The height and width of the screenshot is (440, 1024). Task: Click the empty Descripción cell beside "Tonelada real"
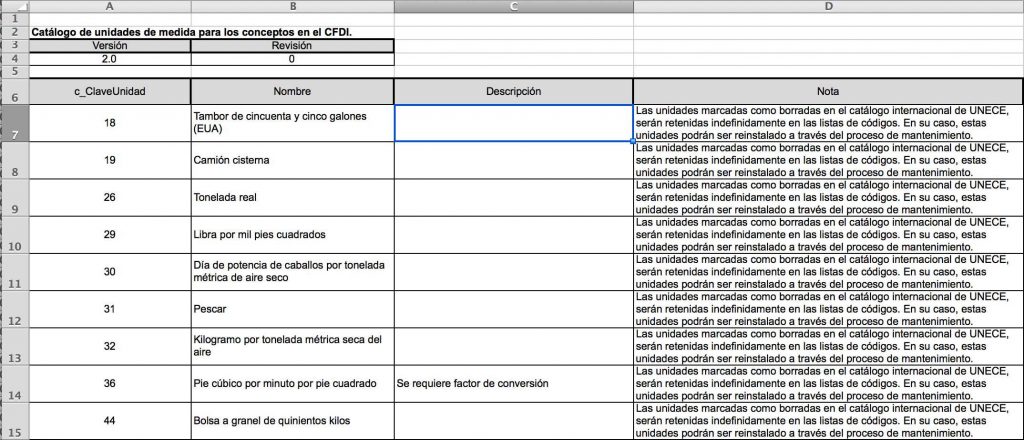pyautogui.click(x=513, y=197)
